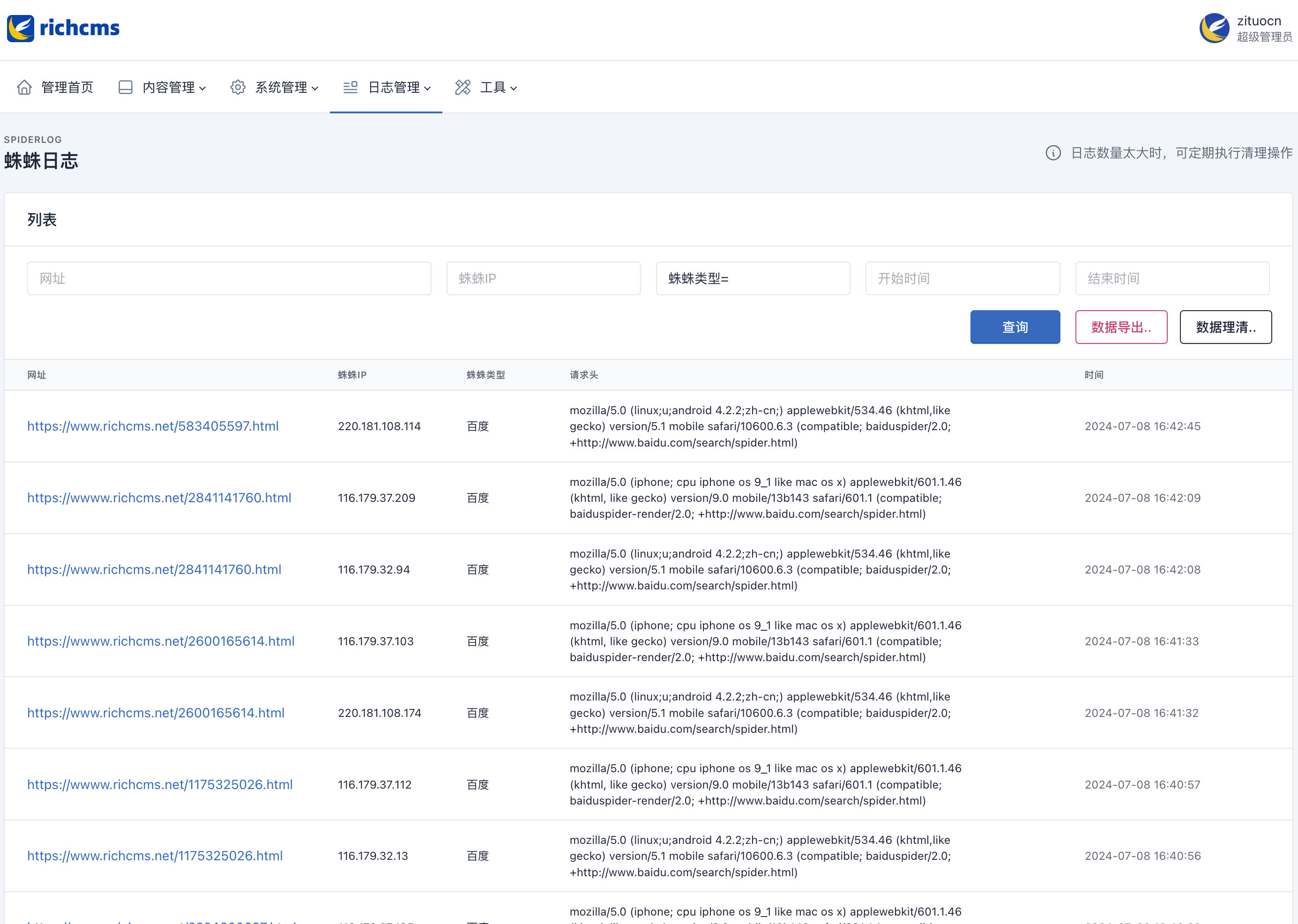Click the richcms logo
The width and height of the screenshot is (1298, 924).
click(63, 29)
